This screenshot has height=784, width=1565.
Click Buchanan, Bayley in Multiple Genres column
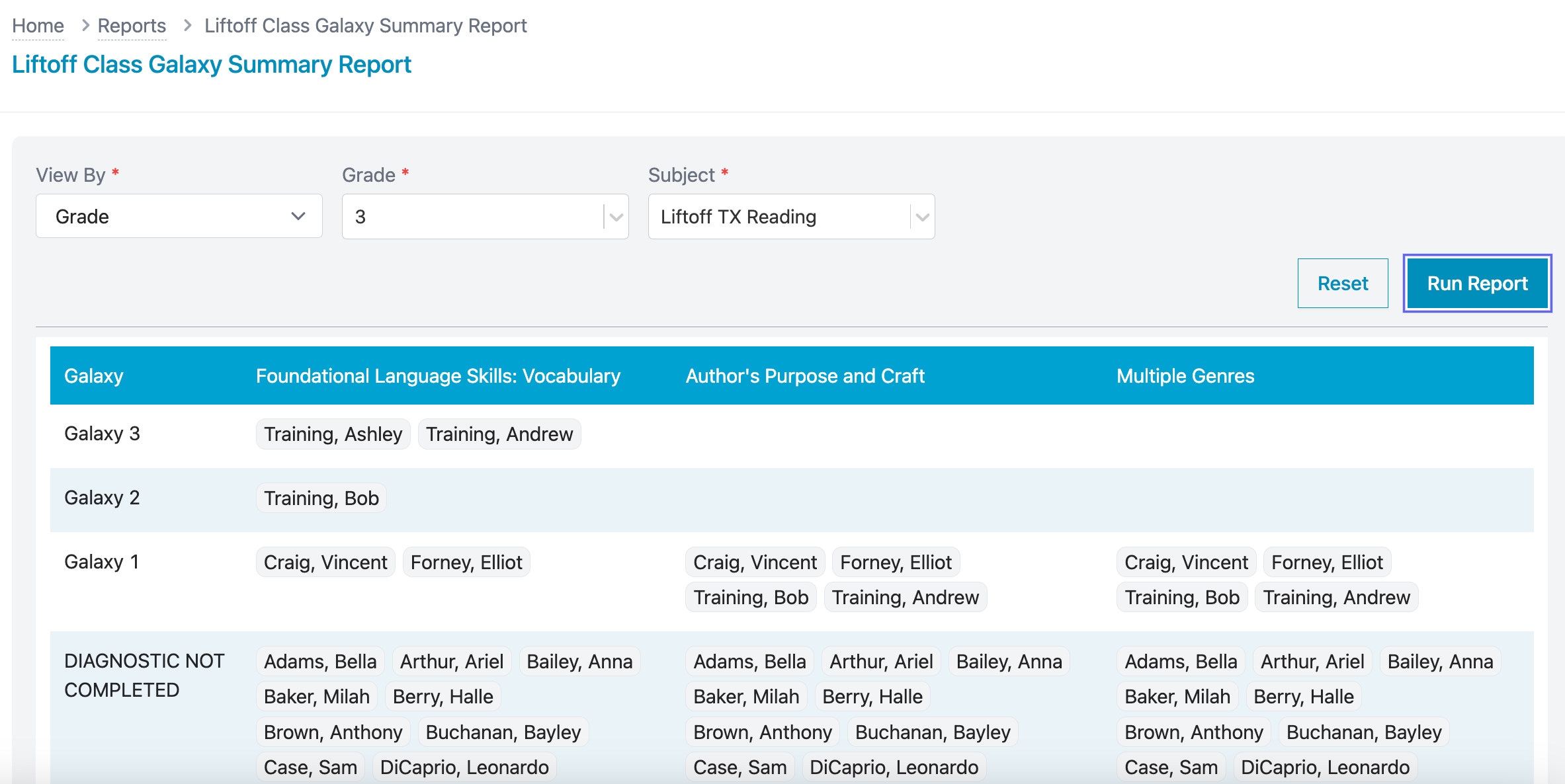pos(1364,732)
